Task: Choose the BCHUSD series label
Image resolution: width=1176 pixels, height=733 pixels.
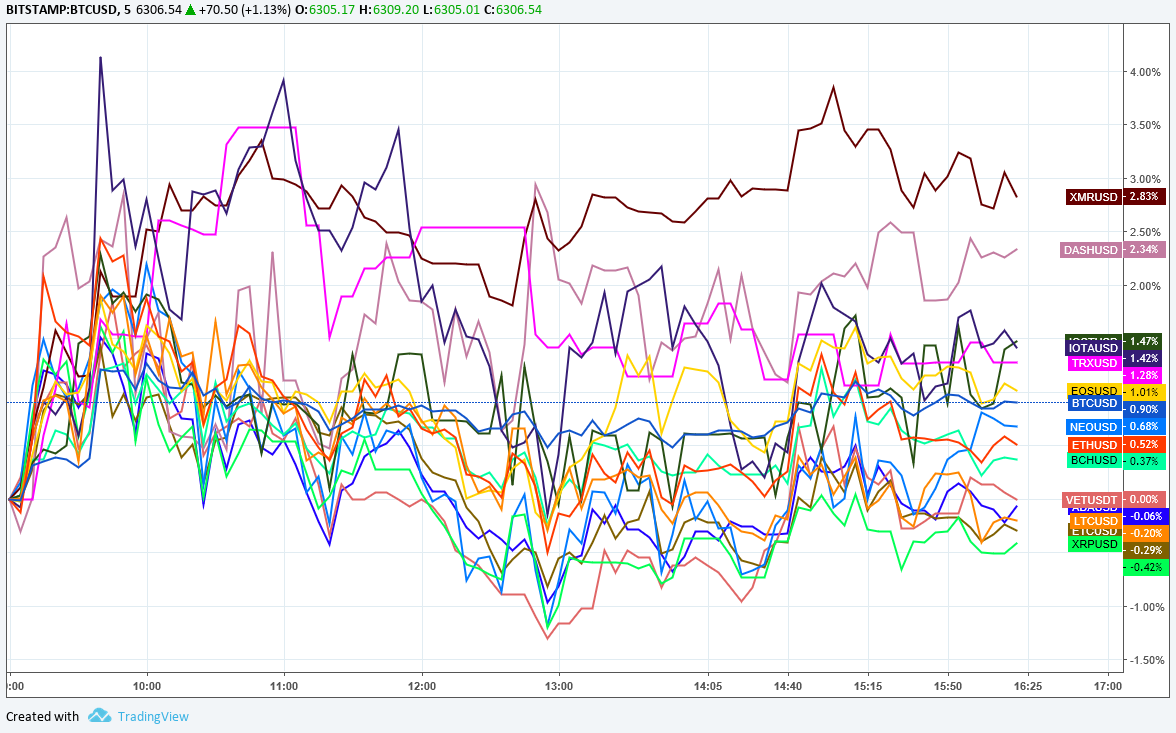Action: tap(1094, 460)
